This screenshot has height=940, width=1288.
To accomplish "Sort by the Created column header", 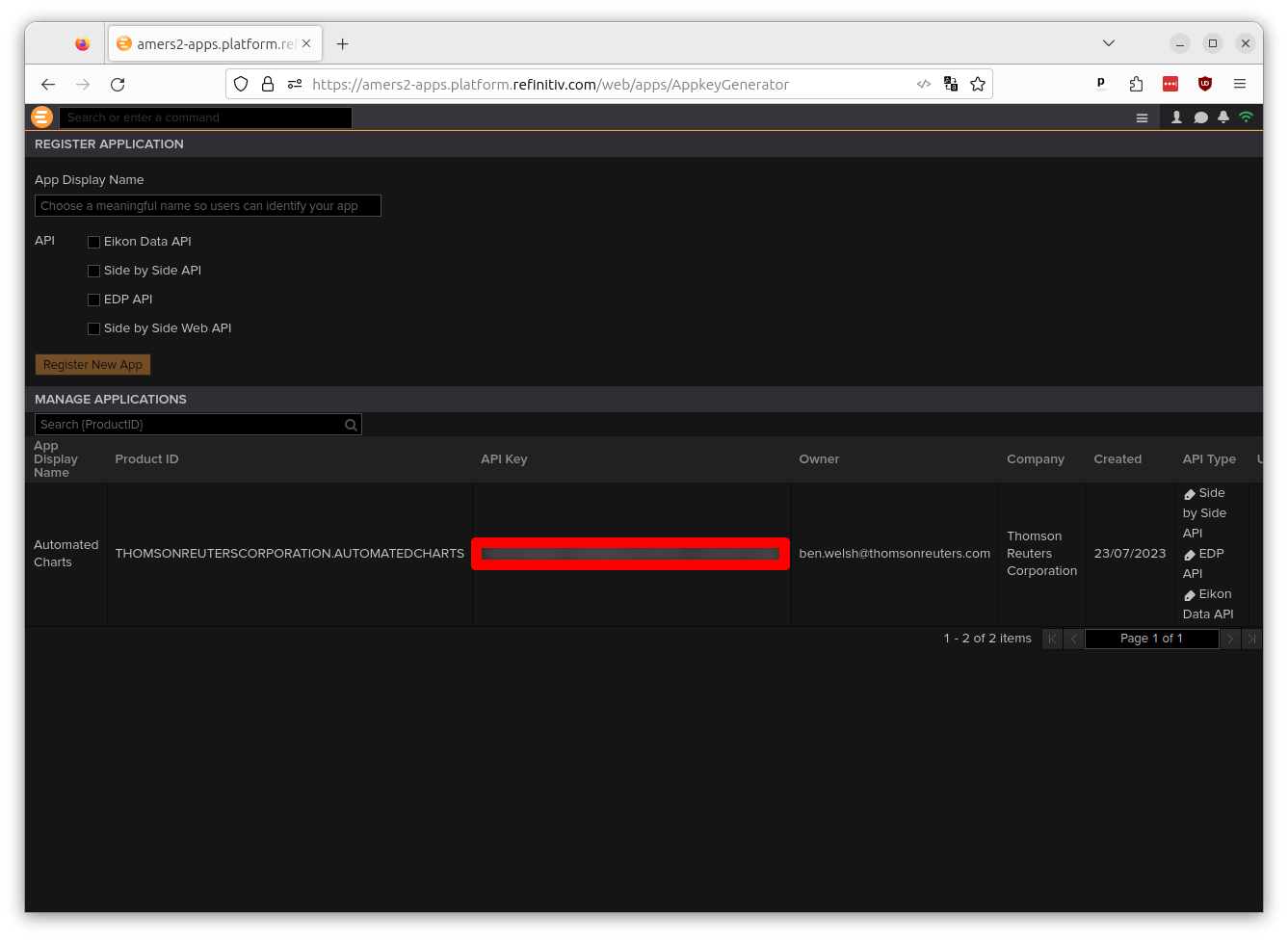I will (1117, 459).
